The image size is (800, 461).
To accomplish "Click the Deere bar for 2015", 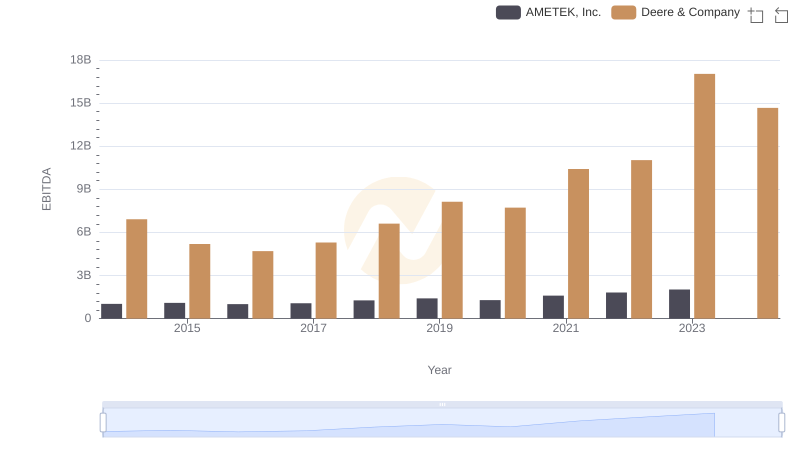I will [x=199, y=281].
